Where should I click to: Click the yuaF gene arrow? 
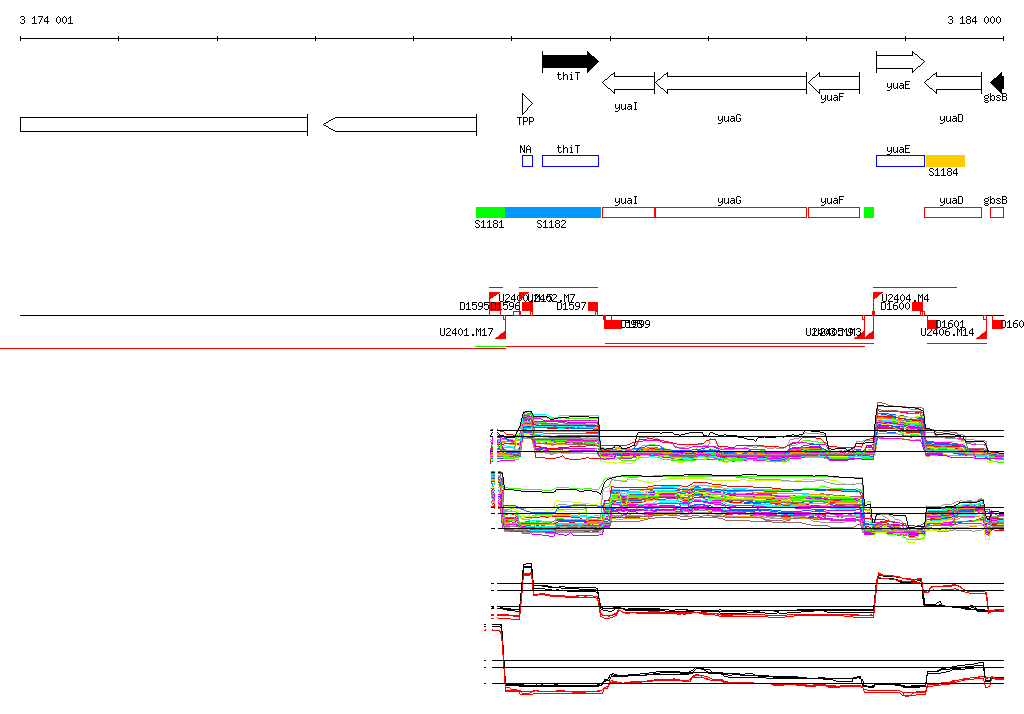(834, 83)
